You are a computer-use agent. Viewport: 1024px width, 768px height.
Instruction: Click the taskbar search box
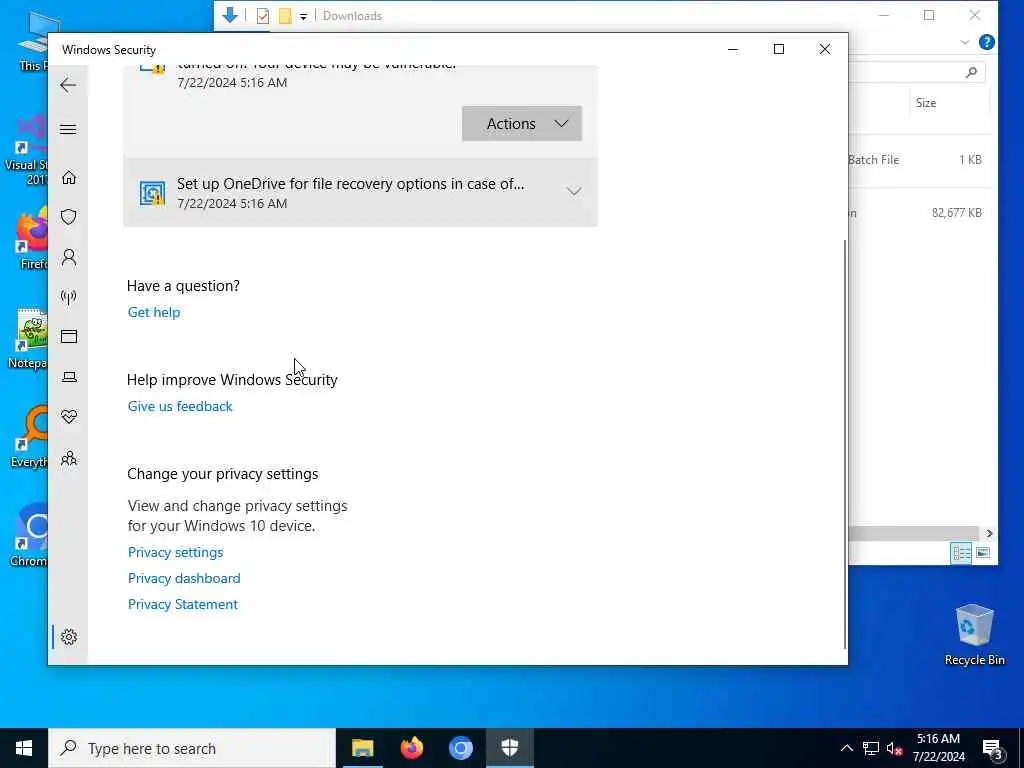click(192, 748)
